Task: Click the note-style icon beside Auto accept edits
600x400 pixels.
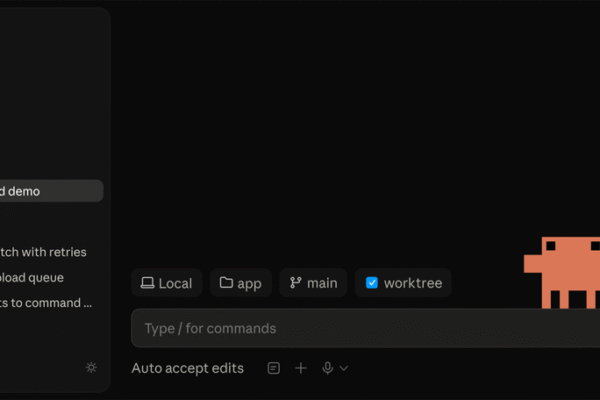Action: pyautogui.click(x=274, y=368)
